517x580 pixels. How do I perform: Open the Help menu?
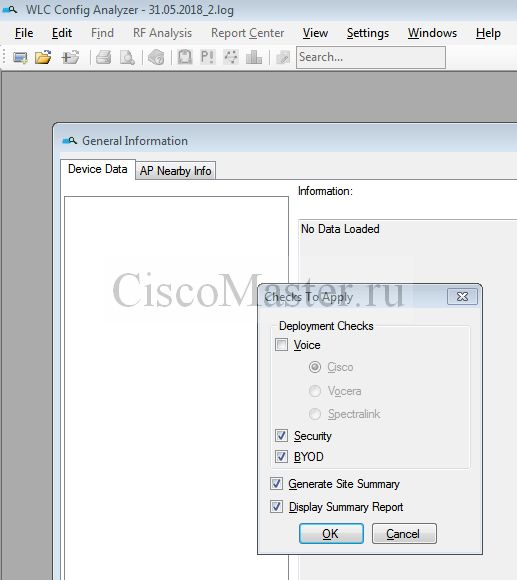click(x=488, y=33)
